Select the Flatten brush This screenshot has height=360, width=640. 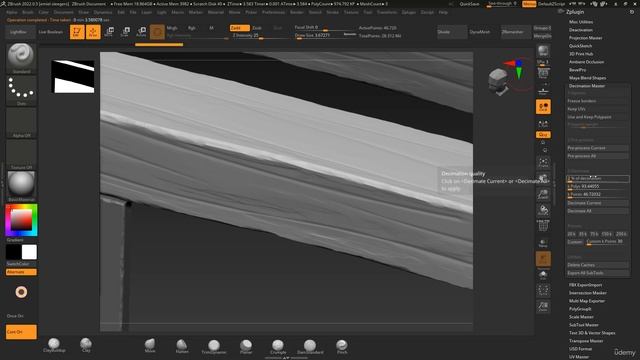click(182, 345)
